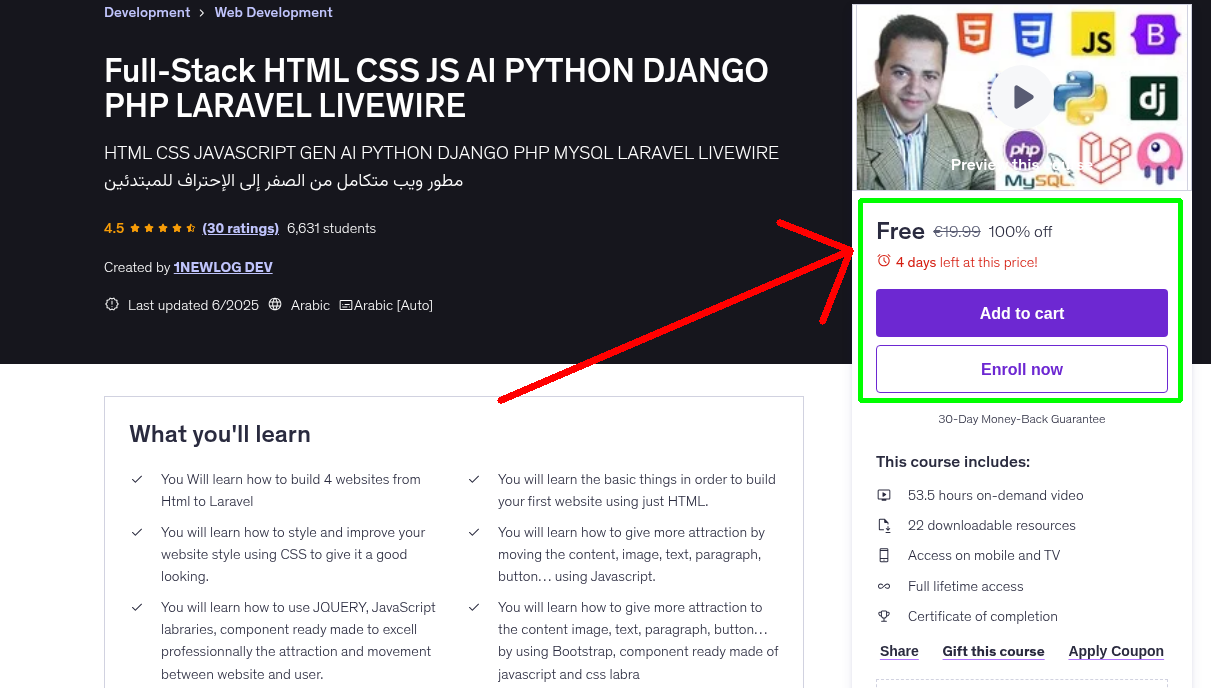Click Apply Coupon
The image size is (1211, 688).
1116,651
